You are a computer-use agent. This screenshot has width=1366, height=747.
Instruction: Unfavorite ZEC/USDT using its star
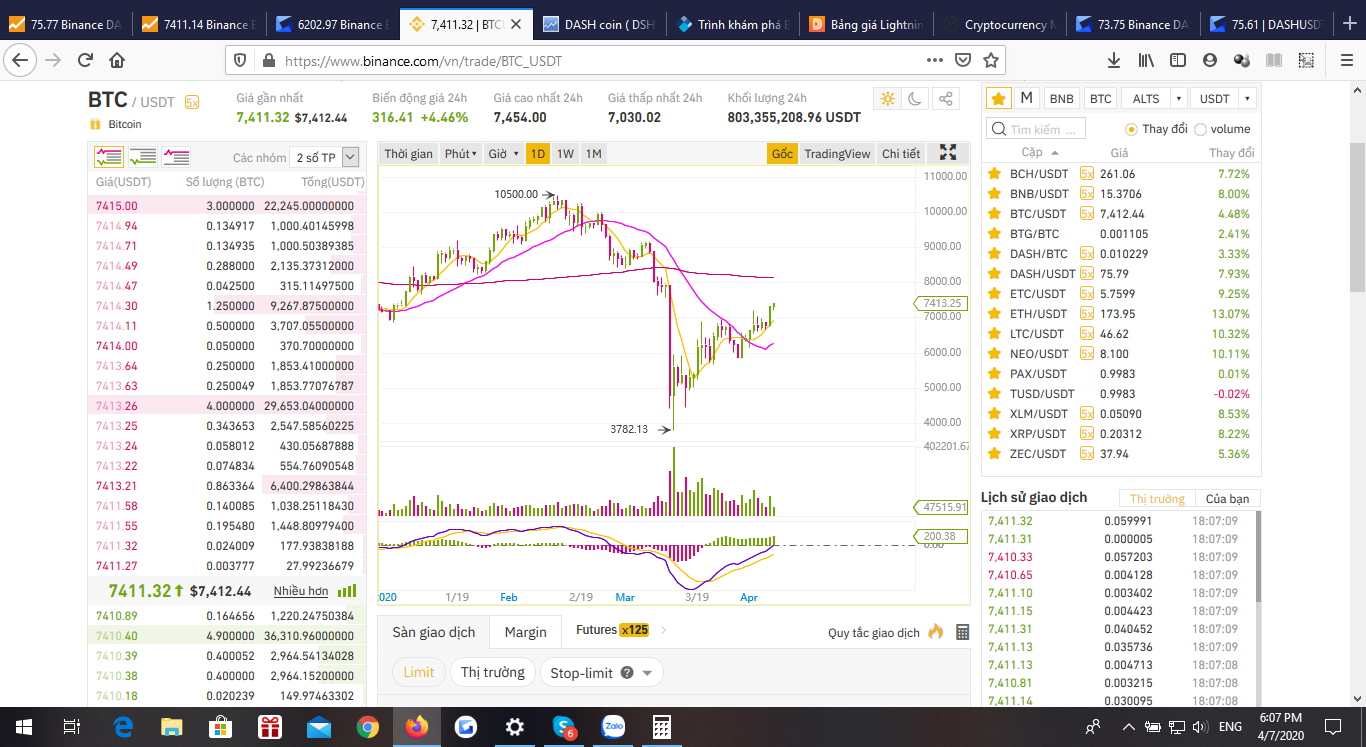(994, 453)
